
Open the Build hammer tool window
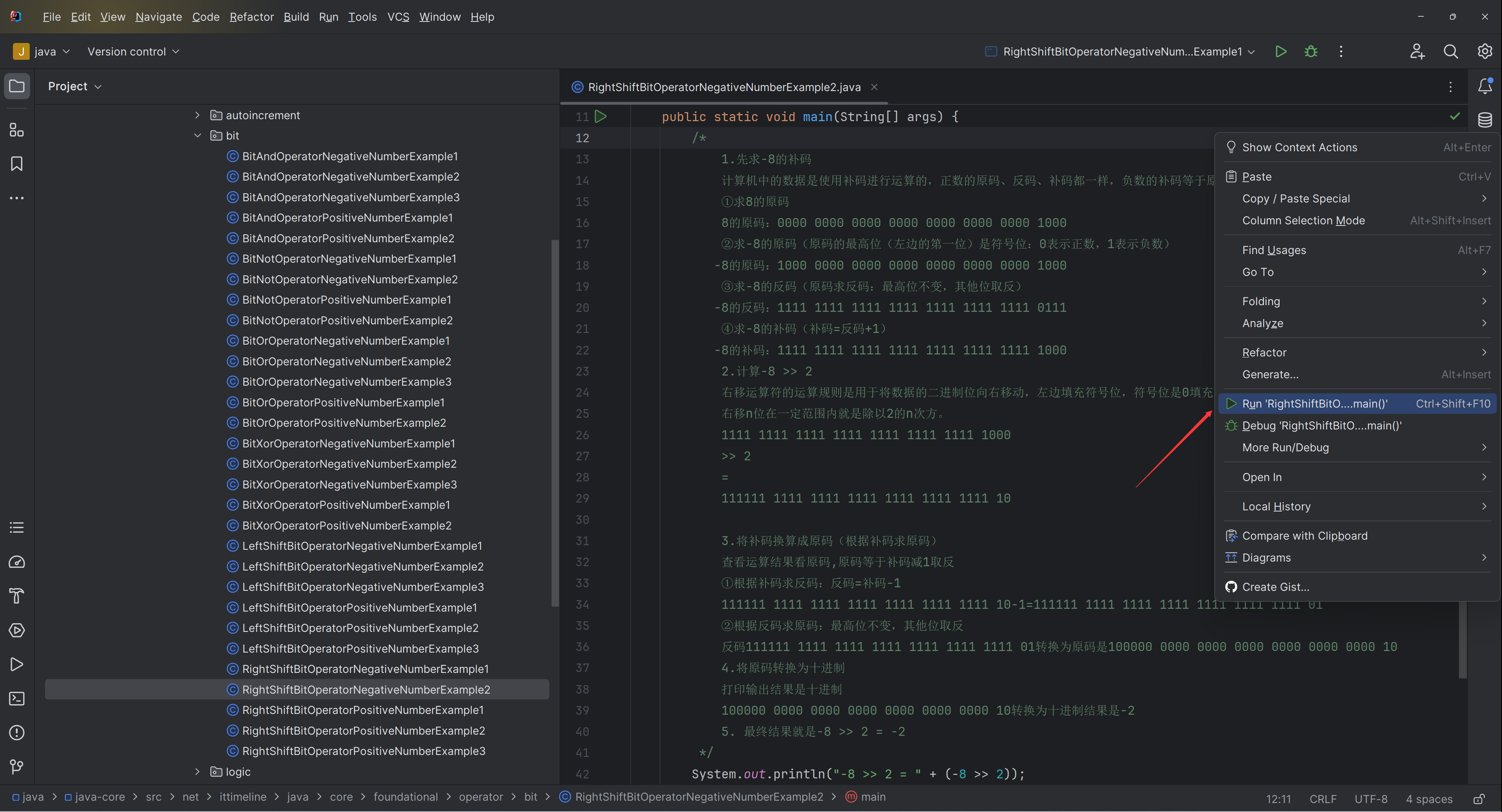point(17,596)
